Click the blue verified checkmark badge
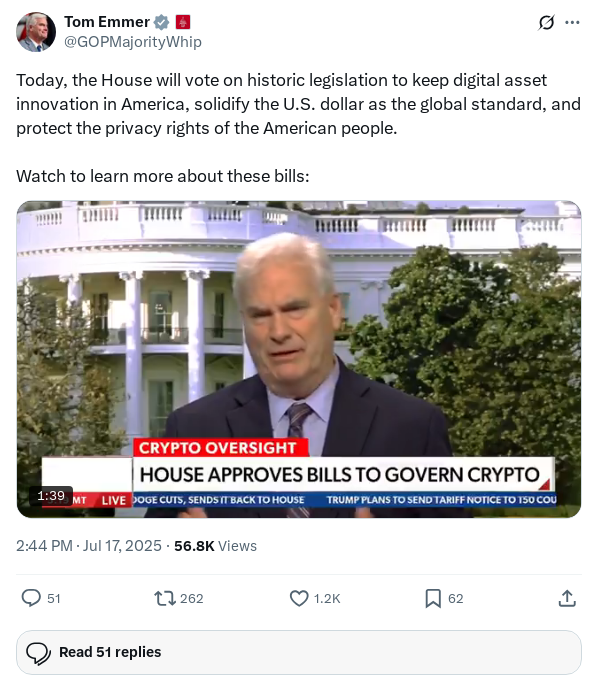 click(162, 22)
